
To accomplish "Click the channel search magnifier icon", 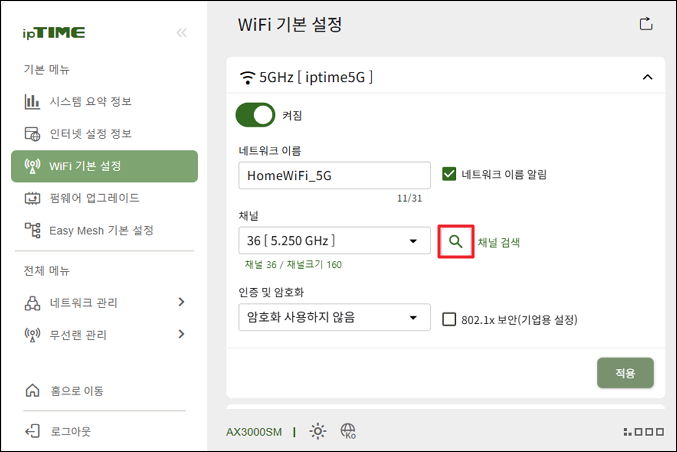I will point(456,242).
